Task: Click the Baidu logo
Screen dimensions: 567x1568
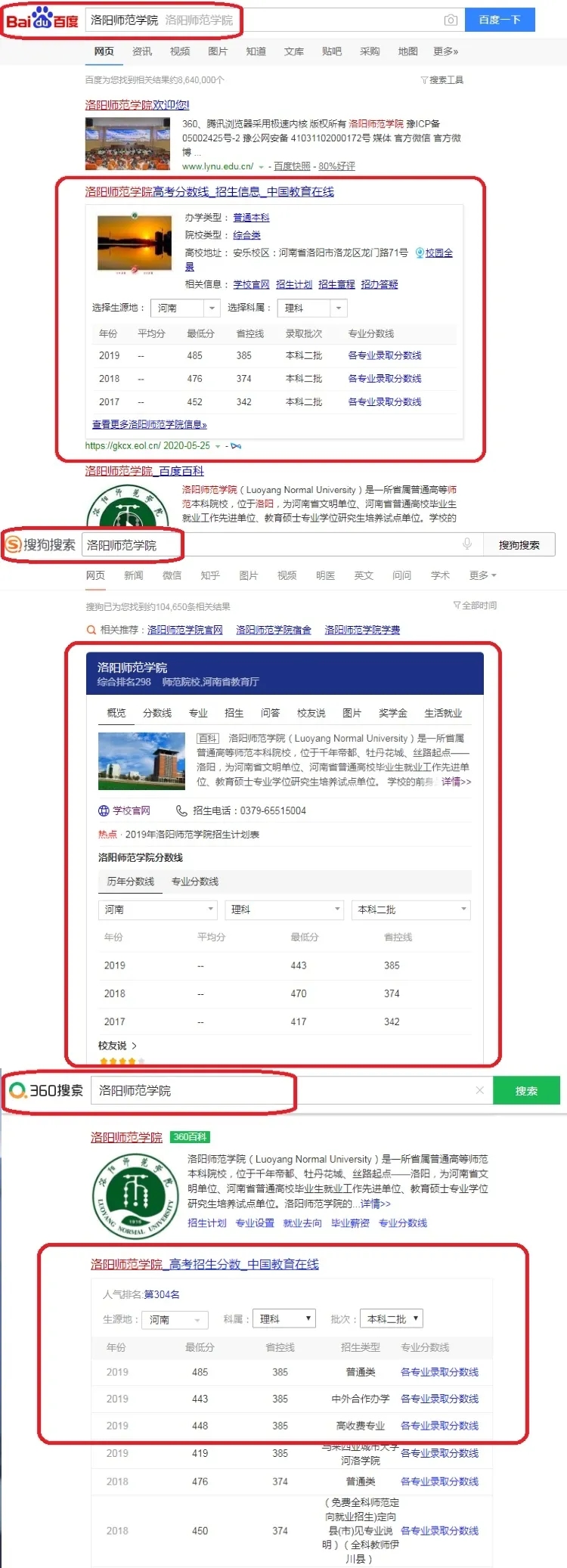Action: click(42, 19)
